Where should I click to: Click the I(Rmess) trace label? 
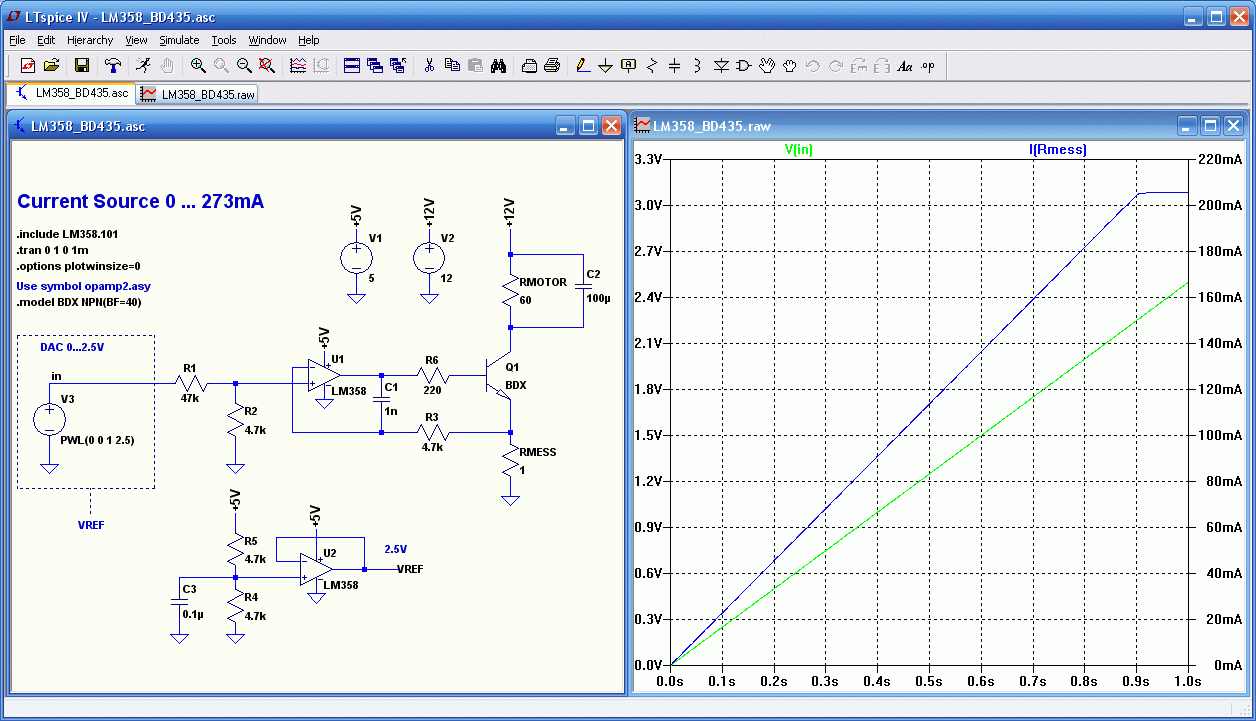pyautogui.click(x=1058, y=150)
